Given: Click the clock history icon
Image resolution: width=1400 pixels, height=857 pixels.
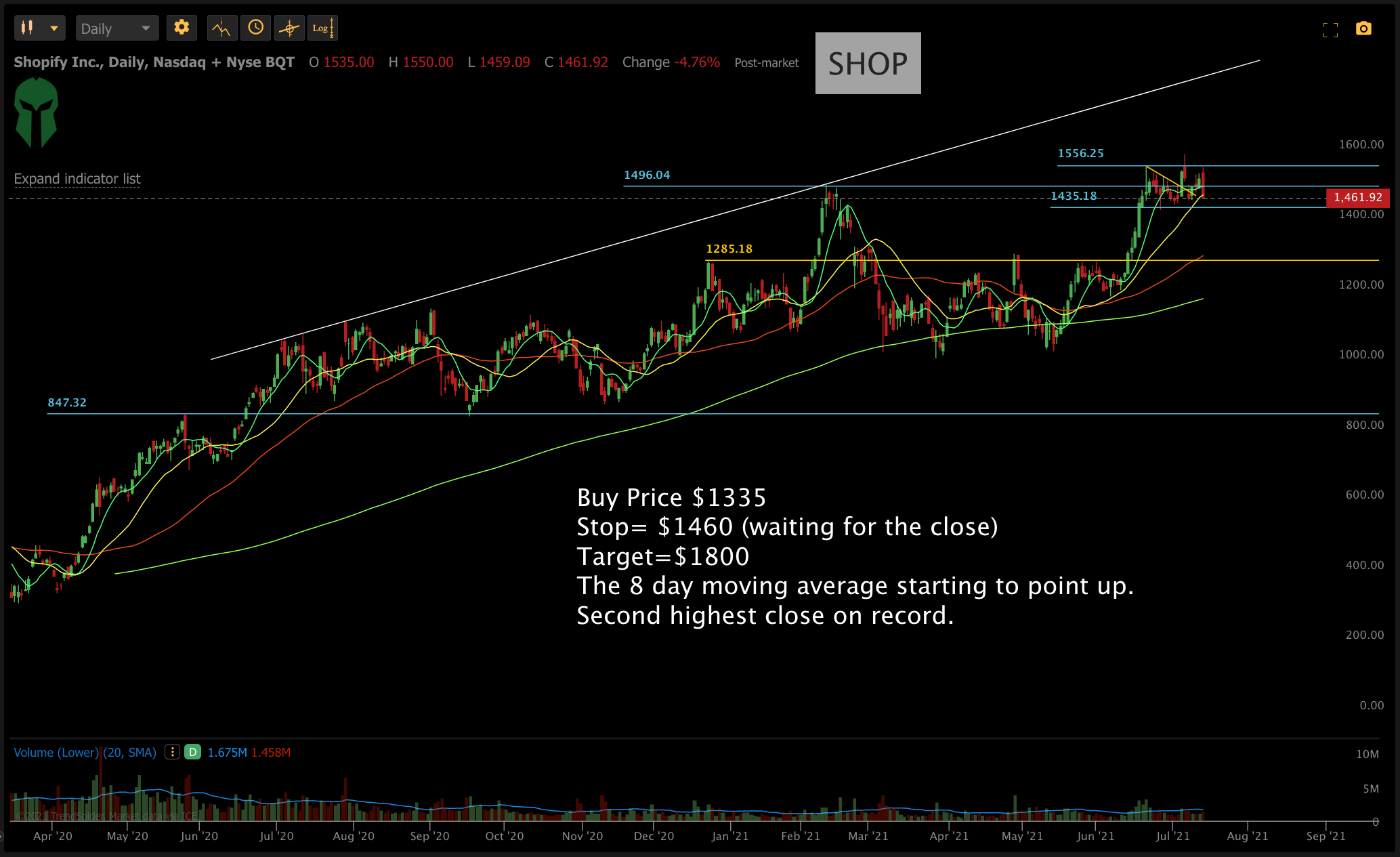Looking at the screenshot, I should click(256, 28).
